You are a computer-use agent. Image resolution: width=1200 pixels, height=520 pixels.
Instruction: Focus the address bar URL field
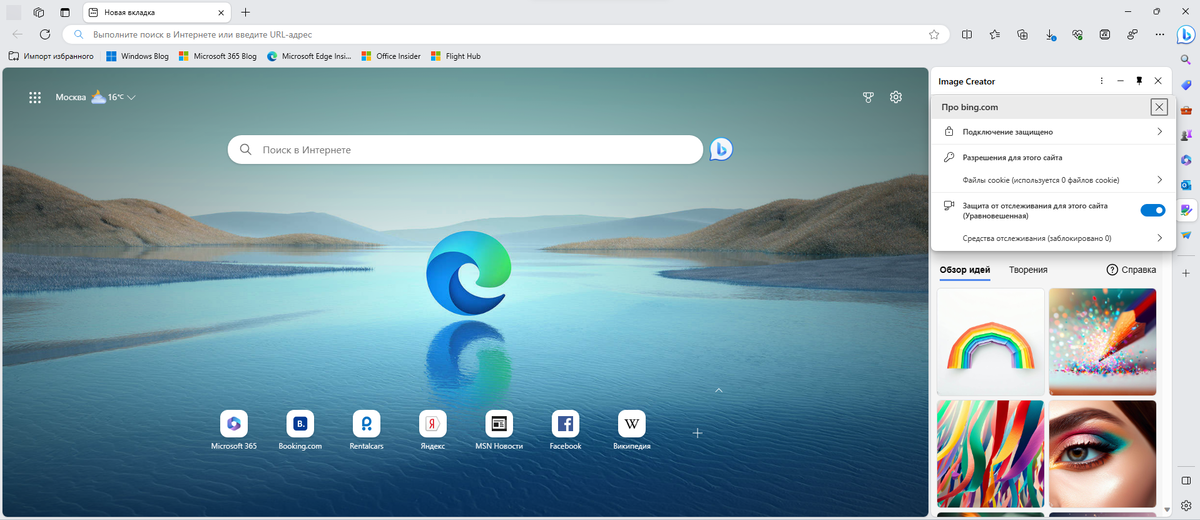coord(505,34)
